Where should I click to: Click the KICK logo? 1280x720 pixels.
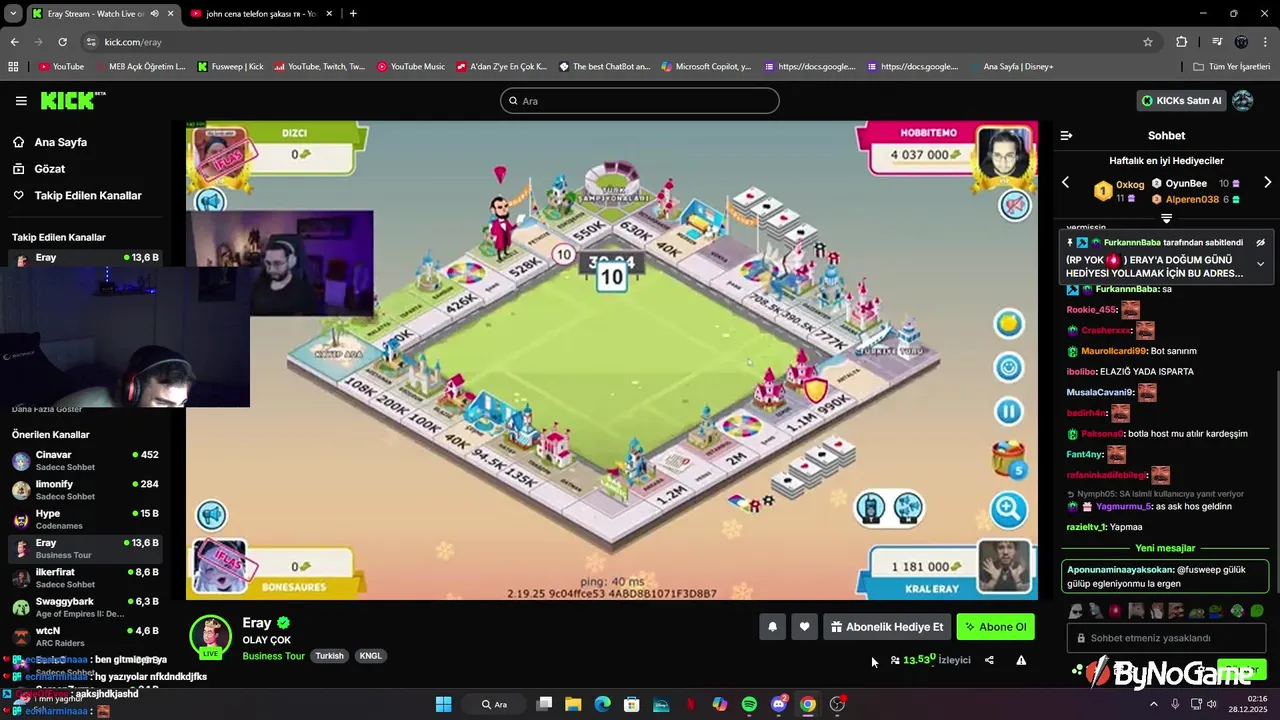[72, 100]
